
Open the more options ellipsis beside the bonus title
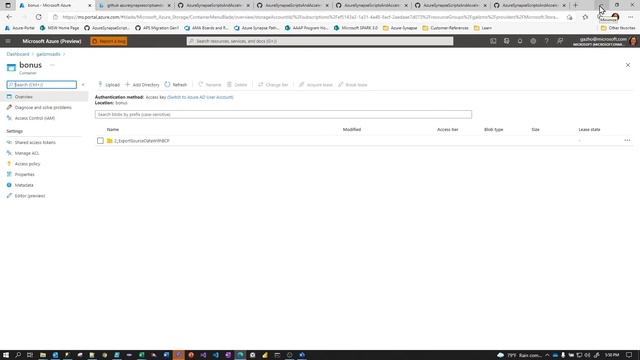click(52, 65)
